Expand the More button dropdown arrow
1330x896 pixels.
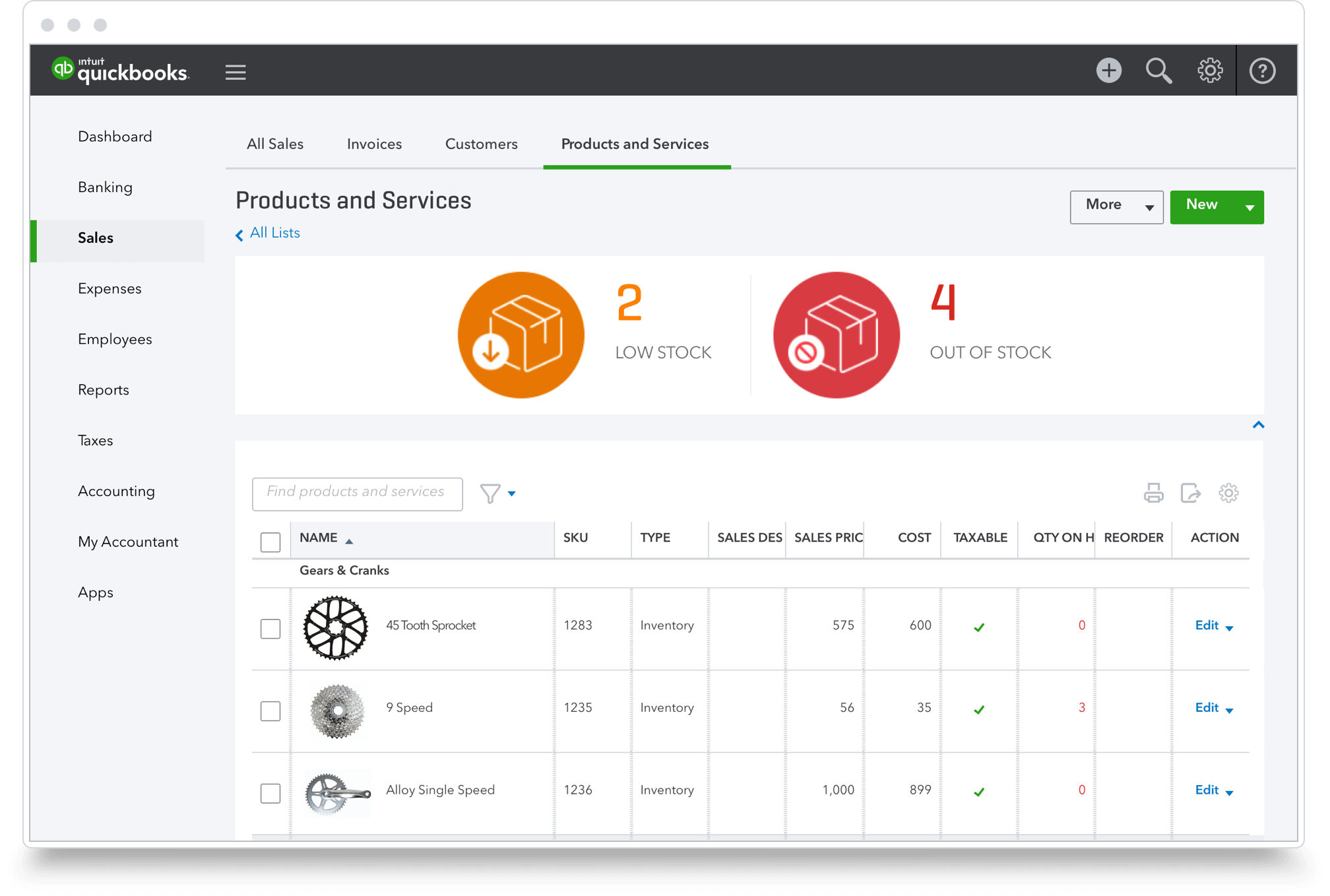pyautogui.click(x=1144, y=205)
